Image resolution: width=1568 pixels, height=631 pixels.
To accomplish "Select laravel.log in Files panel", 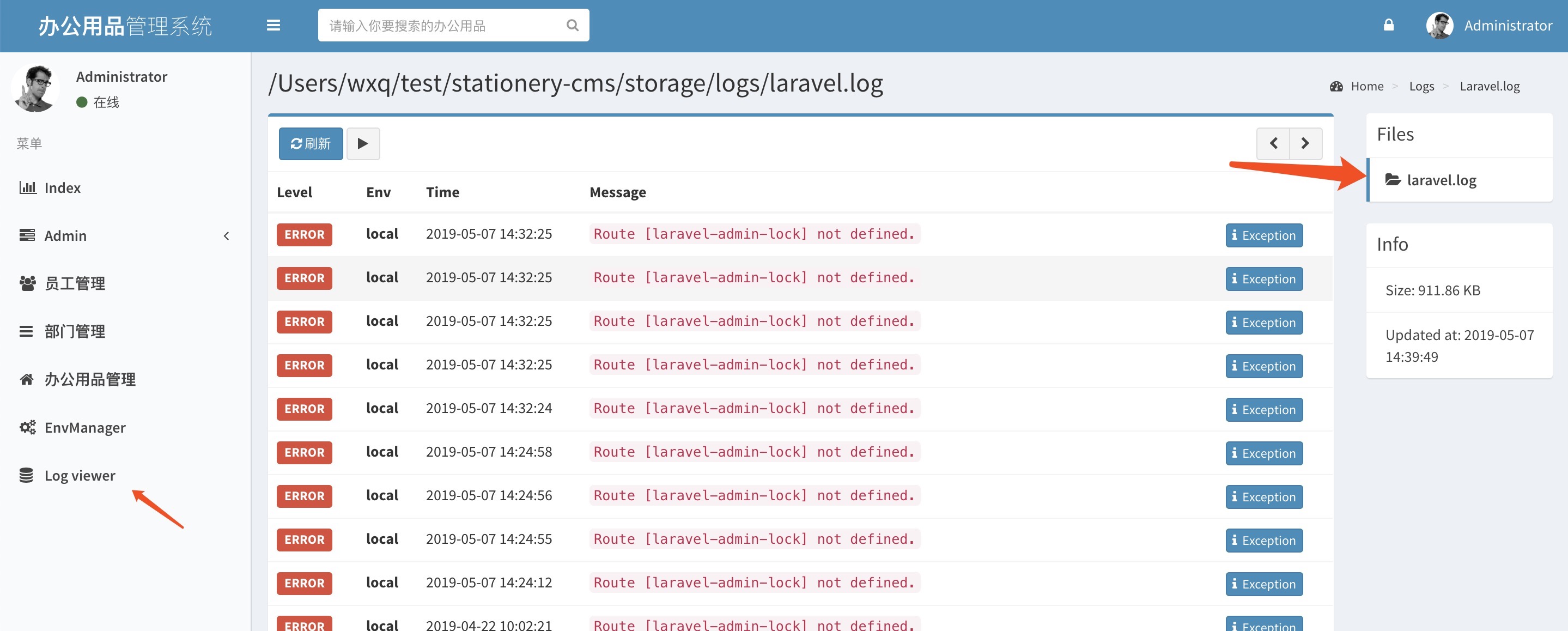I will (x=1441, y=180).
